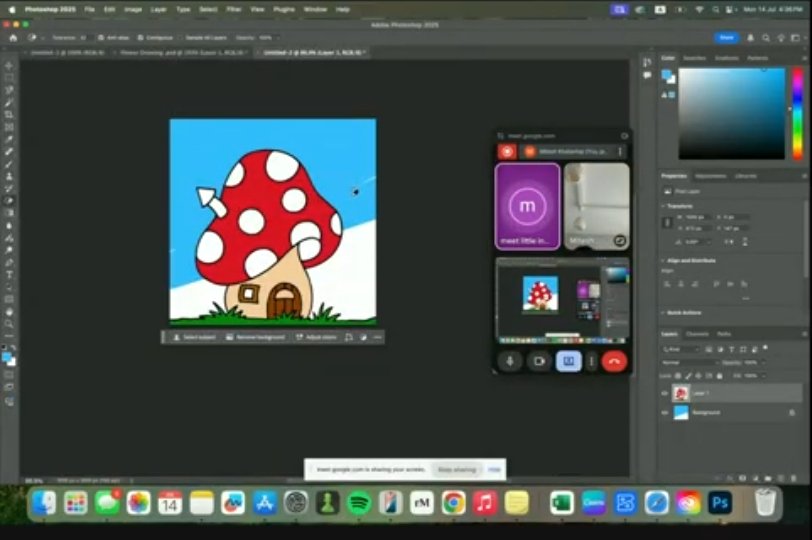This screenshot has height=540, width=812.
Task: Click the Remove background button
Action: click(x=257, y=337)
